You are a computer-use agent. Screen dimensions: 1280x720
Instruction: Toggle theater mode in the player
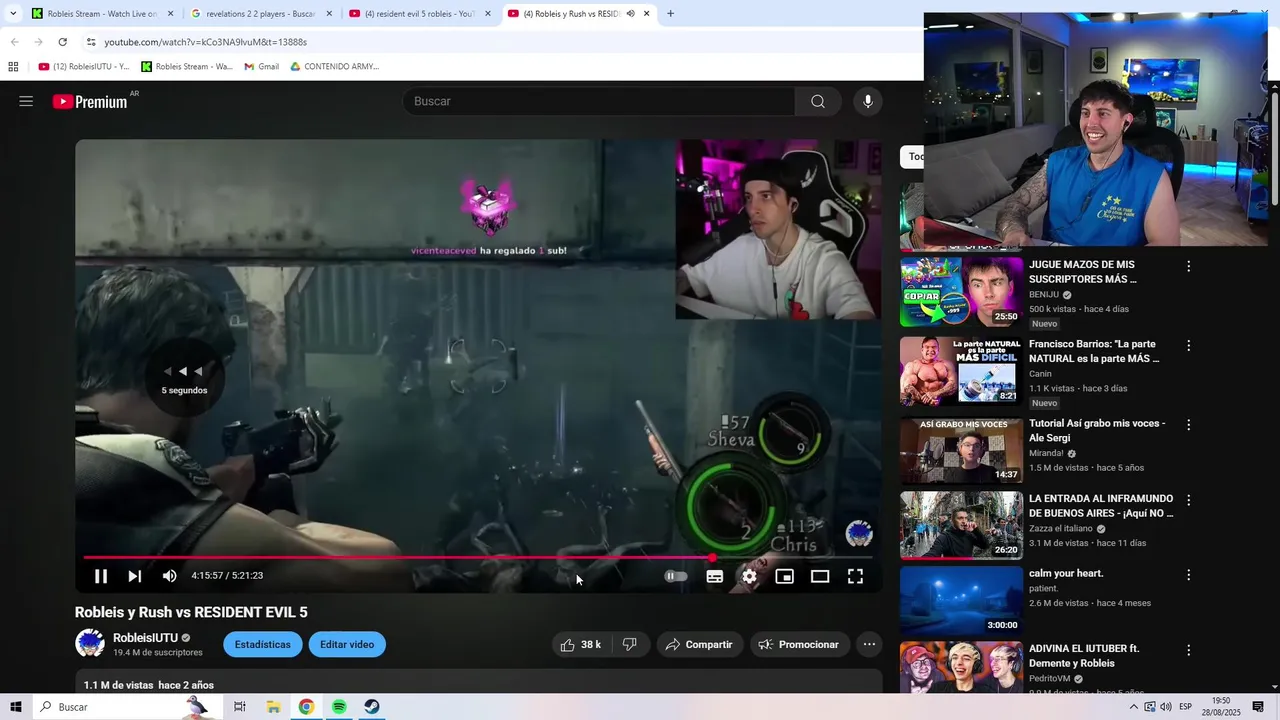click(820, 576)
